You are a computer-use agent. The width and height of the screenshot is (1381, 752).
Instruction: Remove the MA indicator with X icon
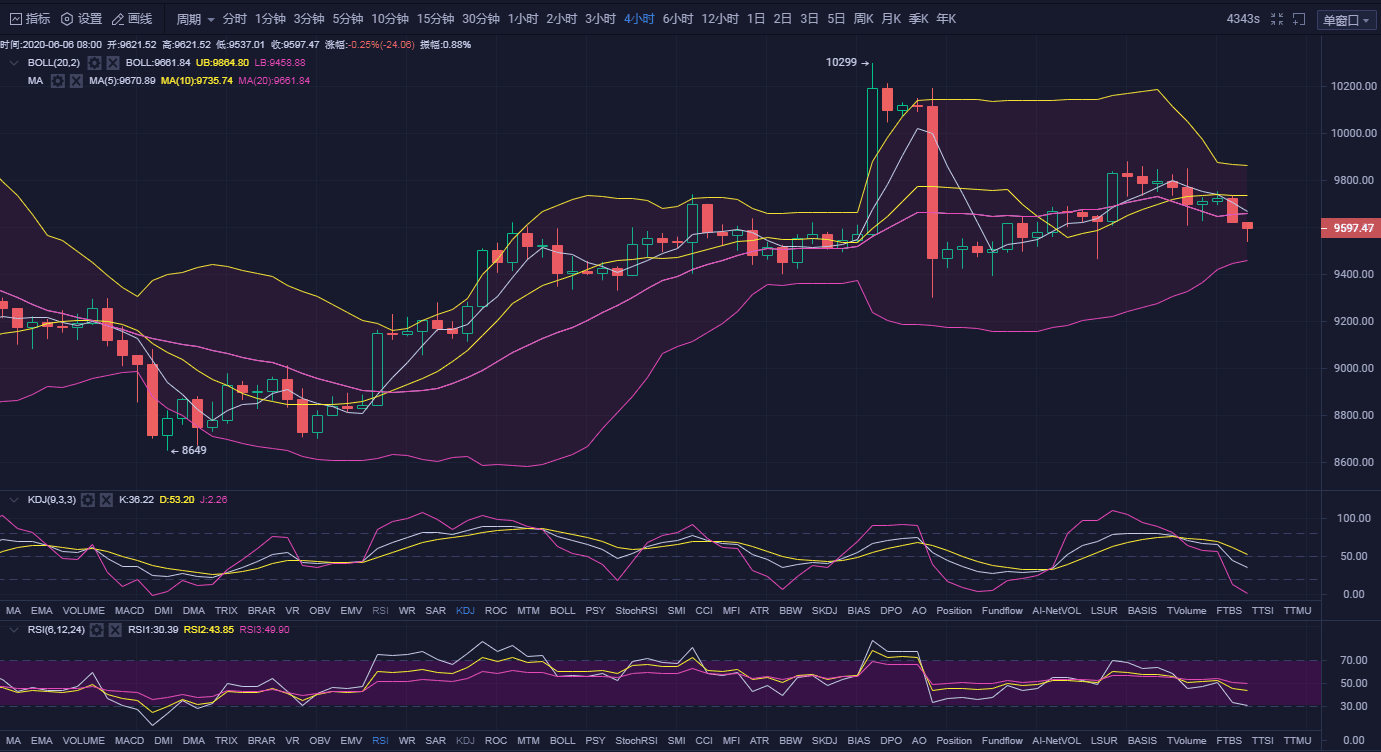tap(76, 81)
